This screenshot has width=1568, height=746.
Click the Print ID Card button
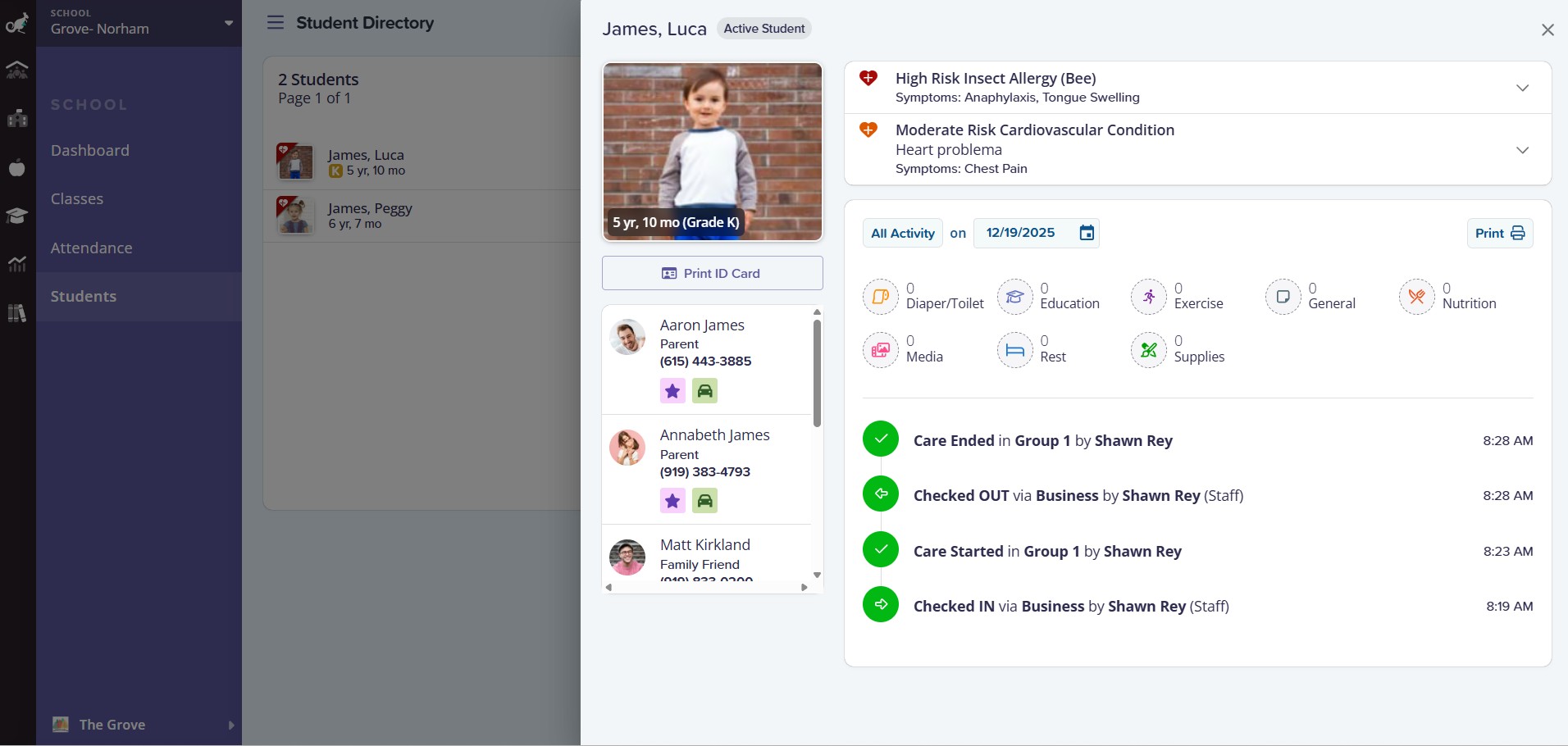pos(712,274)
